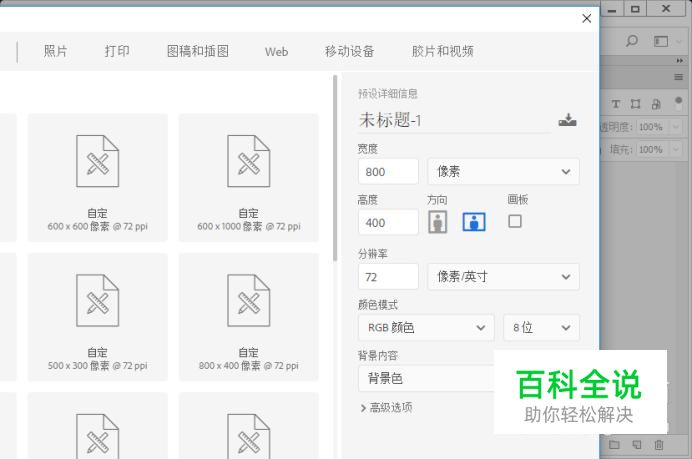Click the height field showing 400
Screen dimensions: 692x459
[388, 222]
